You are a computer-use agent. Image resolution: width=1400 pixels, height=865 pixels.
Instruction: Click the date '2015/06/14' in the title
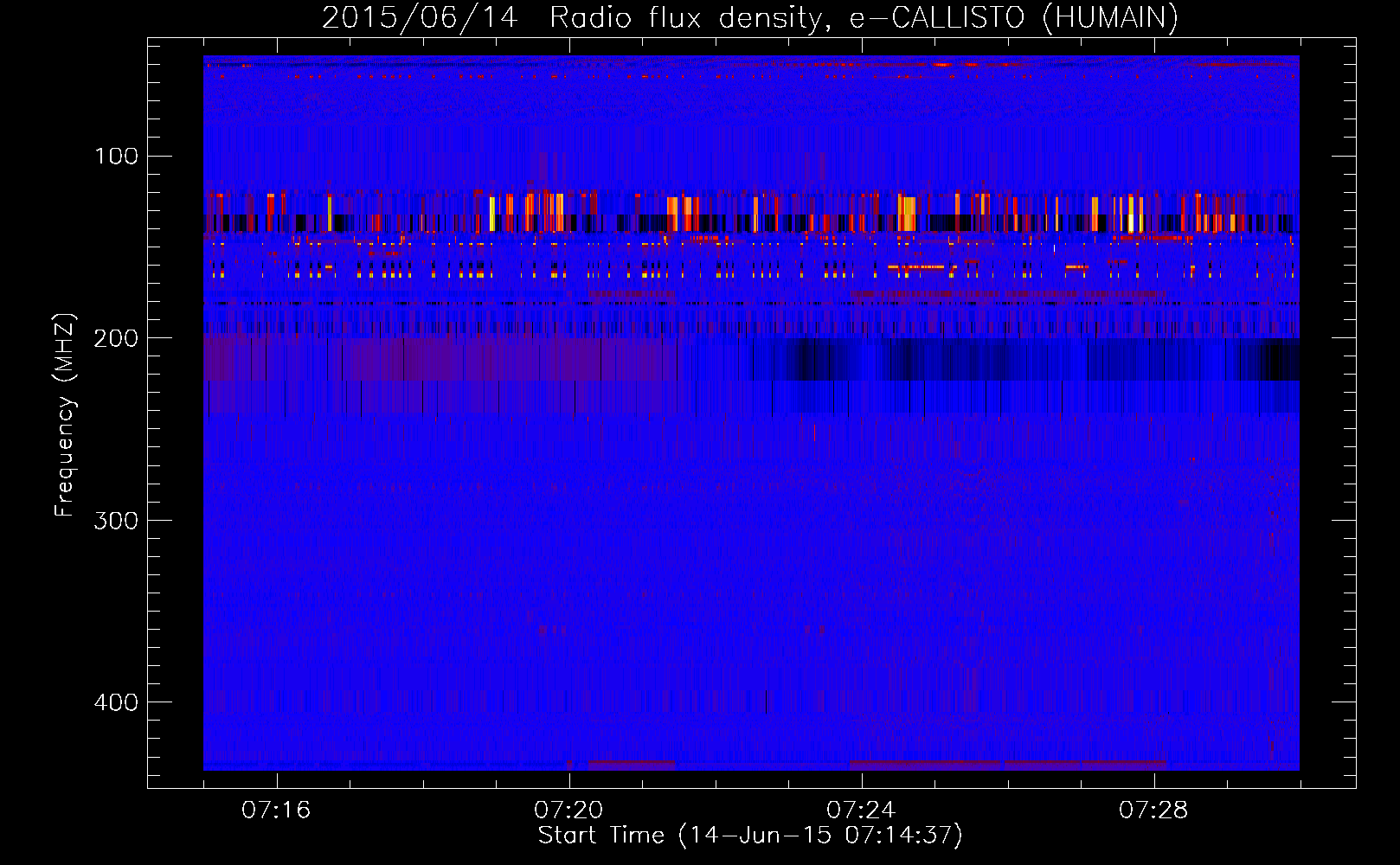tap(420, 18)
